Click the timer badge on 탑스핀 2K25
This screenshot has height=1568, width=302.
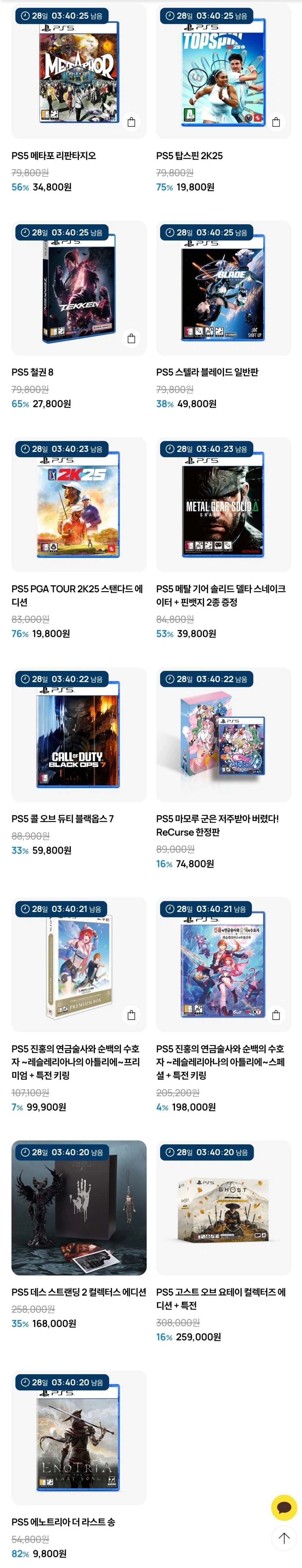(x=207, y=16)
